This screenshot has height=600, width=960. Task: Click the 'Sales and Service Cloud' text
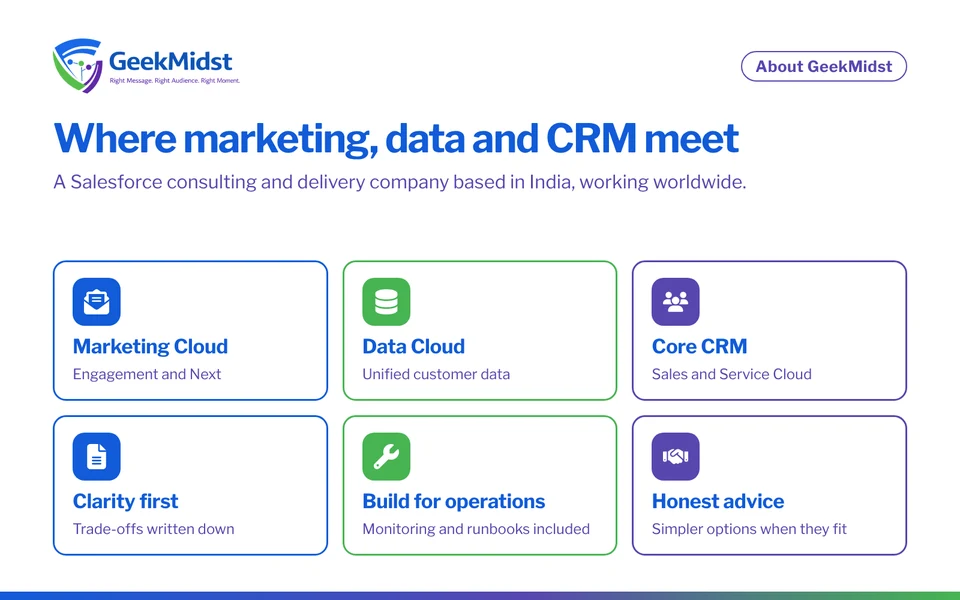732,374
